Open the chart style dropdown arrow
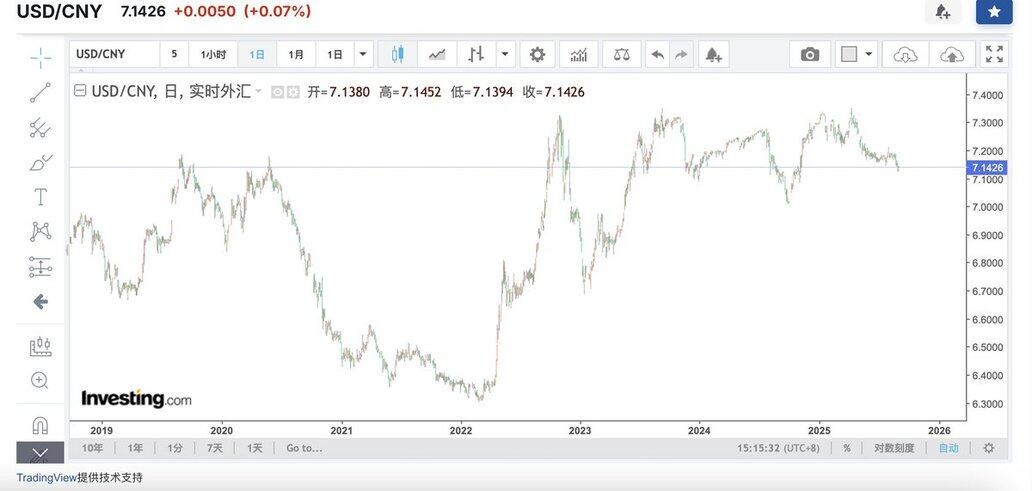The image size is (1032, 491). click(x=505, y=54)
